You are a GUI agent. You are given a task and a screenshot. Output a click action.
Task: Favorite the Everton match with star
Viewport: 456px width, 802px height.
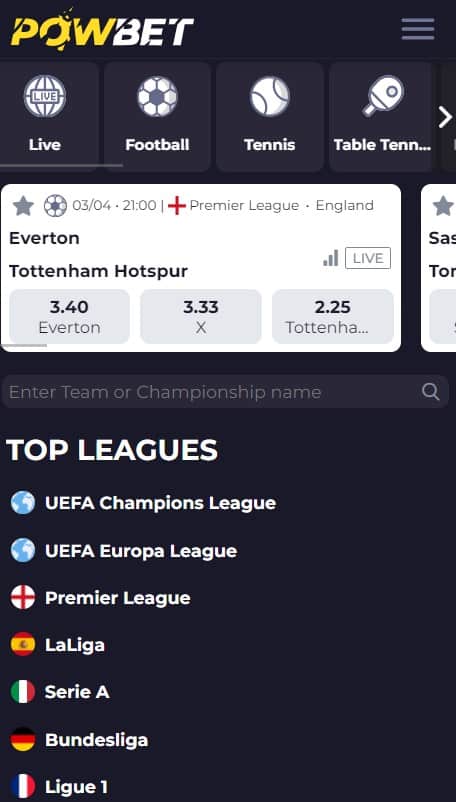[x=23, y=206]
